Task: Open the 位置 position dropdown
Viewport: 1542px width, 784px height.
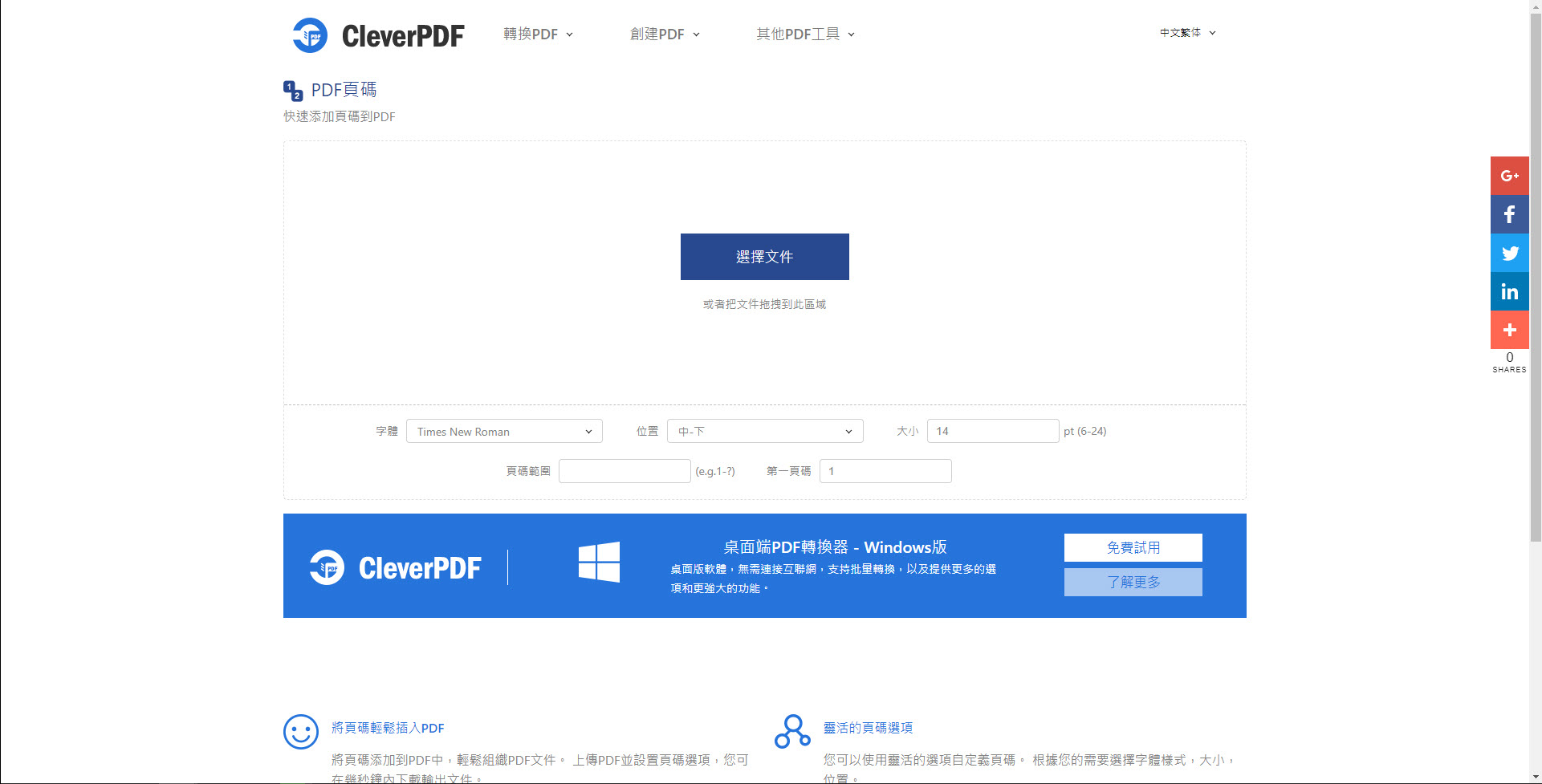Action: (764, 431)
